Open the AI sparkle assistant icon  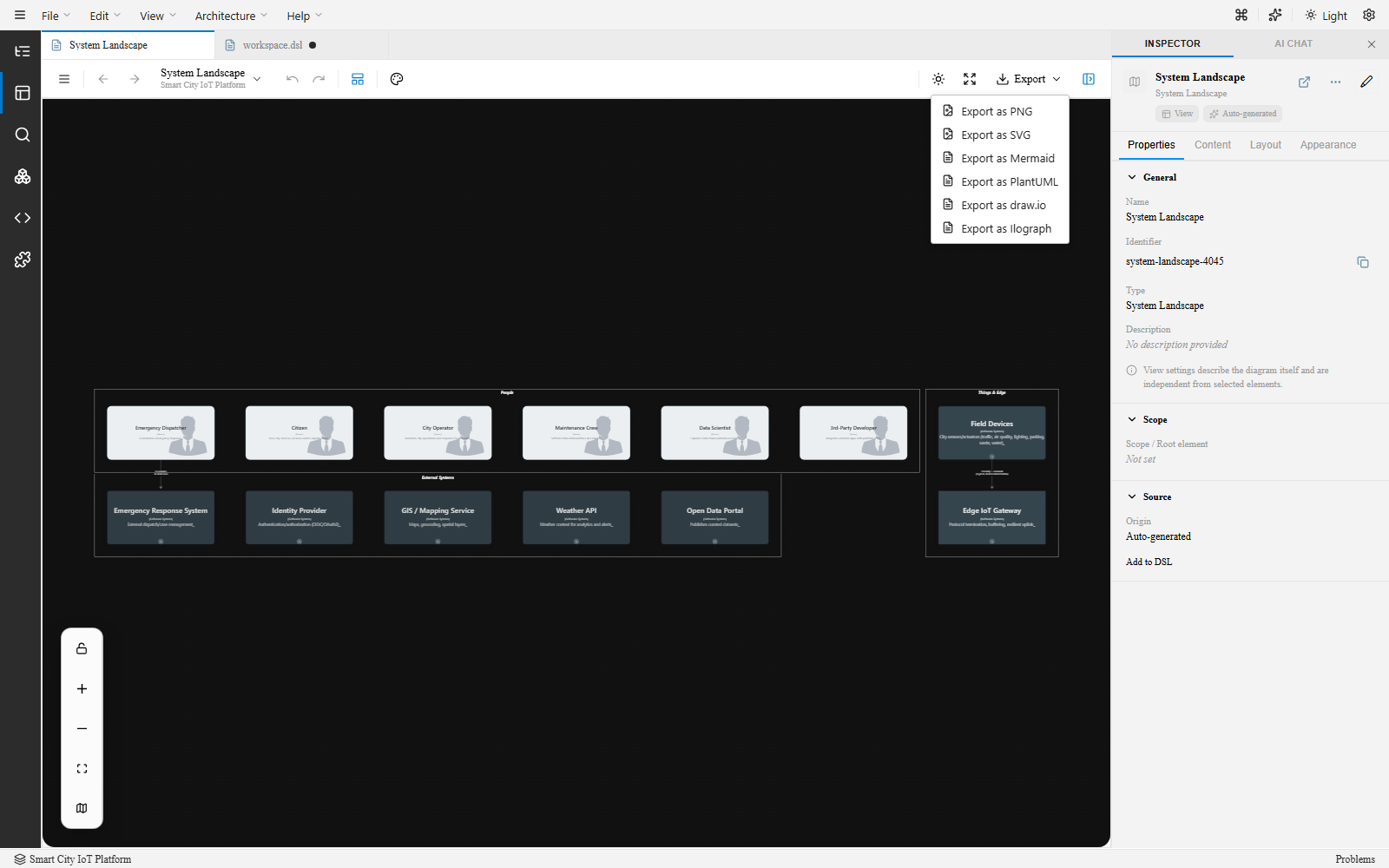point(1274,15)
